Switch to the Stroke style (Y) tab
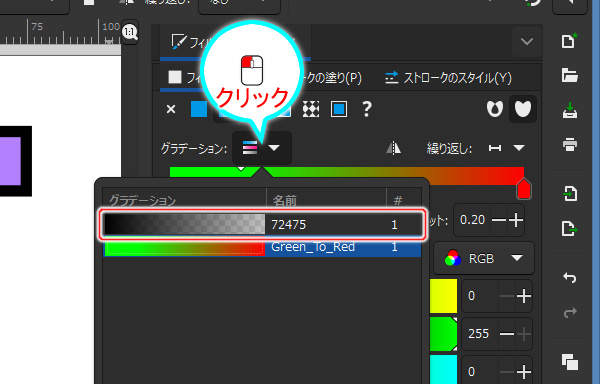600x384 pixels. (x=448, y=78)
